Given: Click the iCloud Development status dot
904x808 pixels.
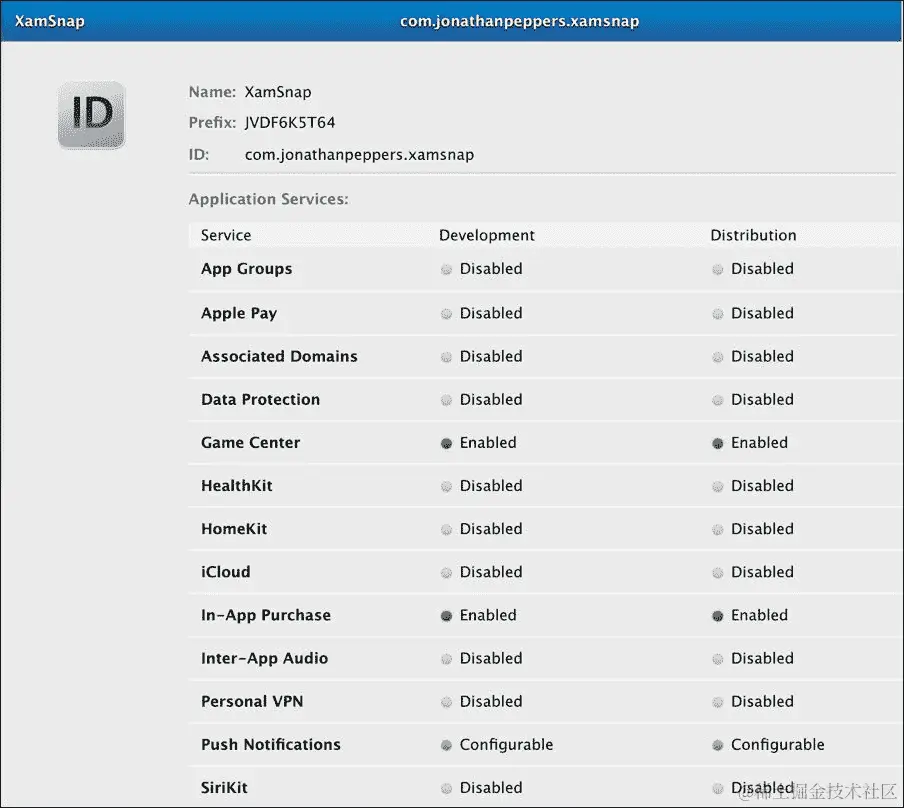Looking at the screenshot, I should pos(446,573).
